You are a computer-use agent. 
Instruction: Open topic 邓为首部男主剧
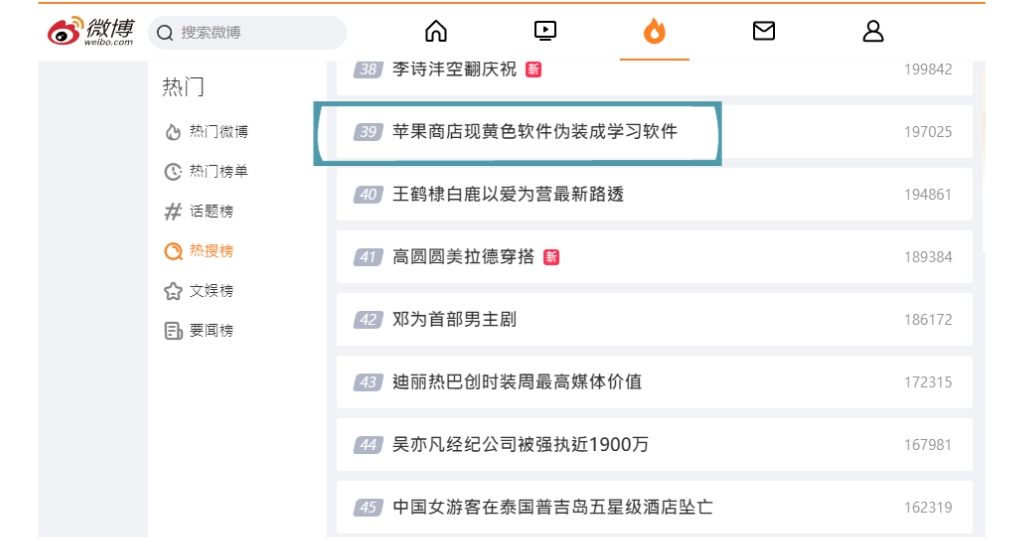pos(454,320)
